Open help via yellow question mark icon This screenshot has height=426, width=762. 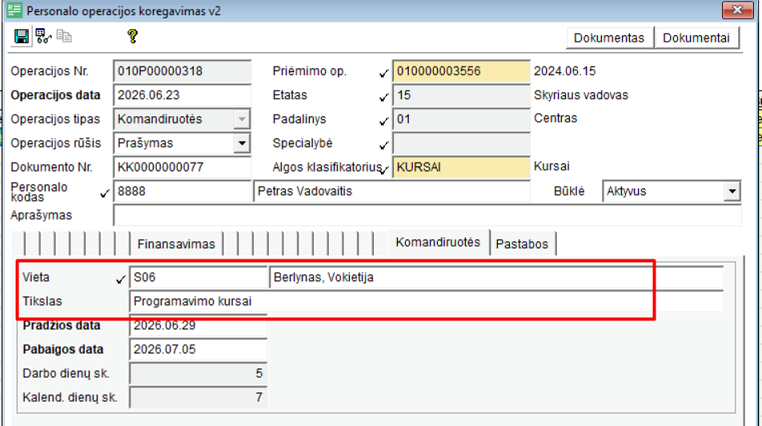132,36
